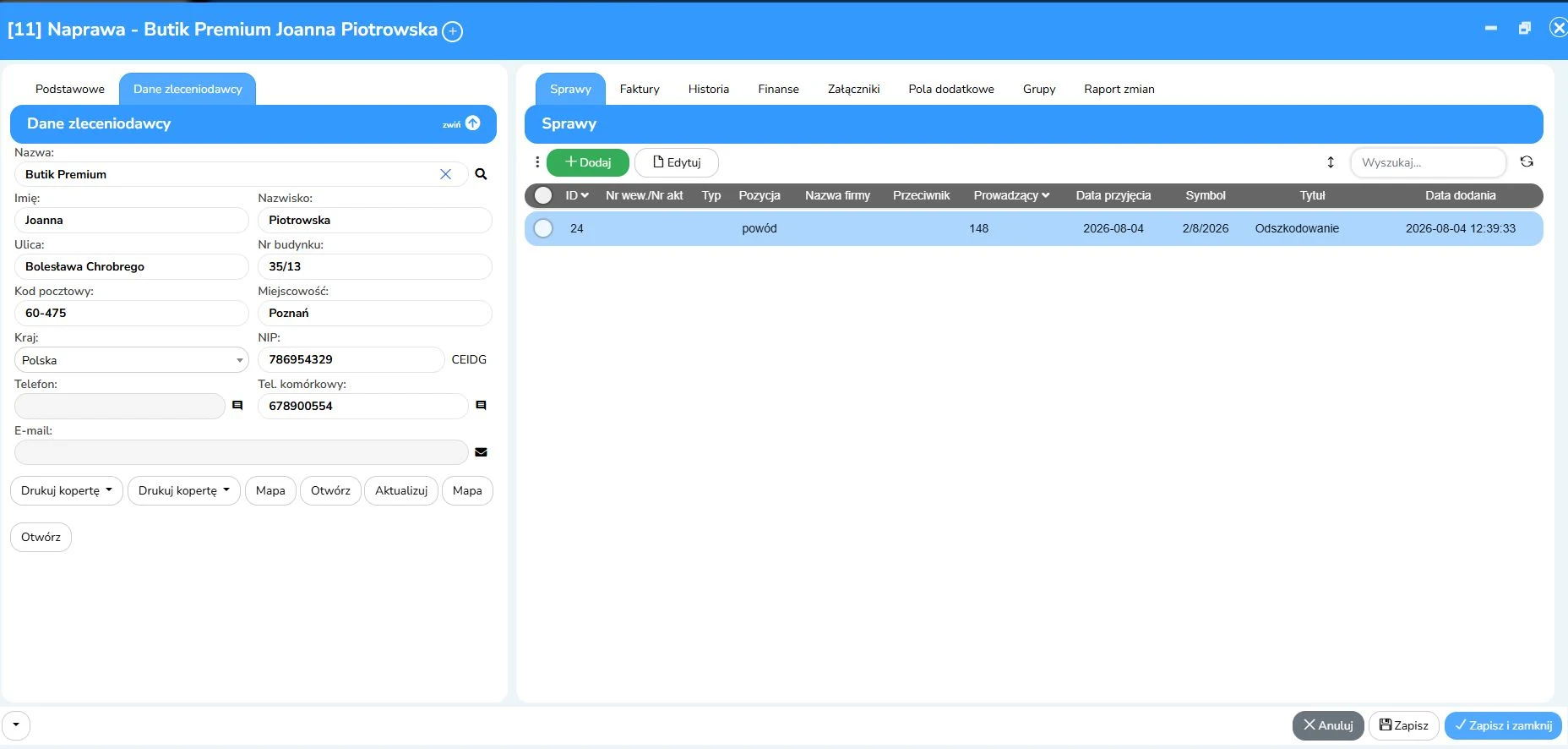
Task: Click the magnifier search icon next to Nazwa
Action: pos(481,174)
